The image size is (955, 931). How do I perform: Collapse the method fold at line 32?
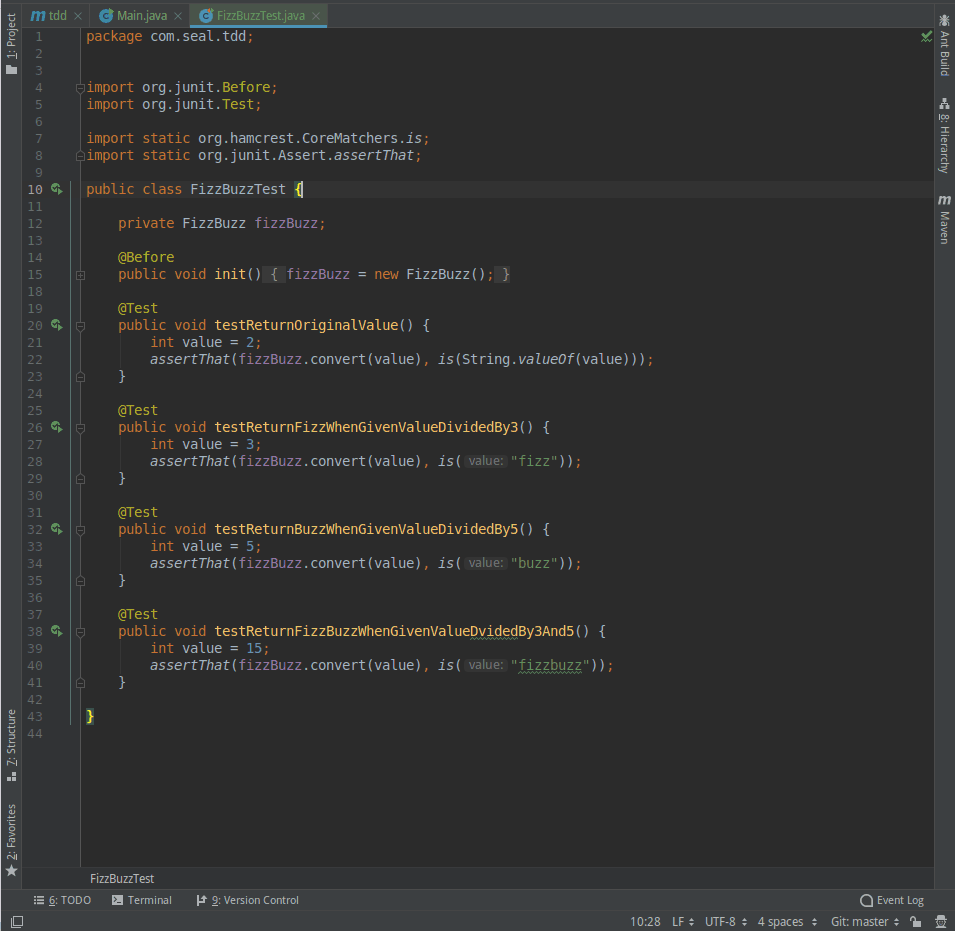80,530
